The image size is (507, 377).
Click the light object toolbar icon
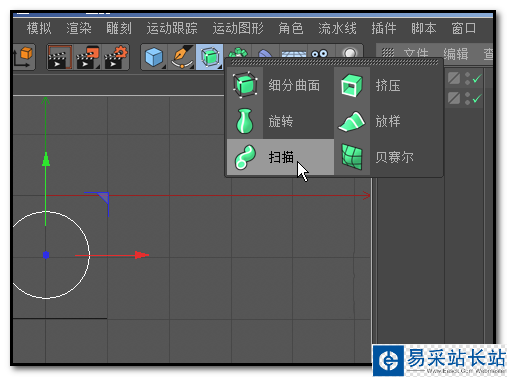350,53
